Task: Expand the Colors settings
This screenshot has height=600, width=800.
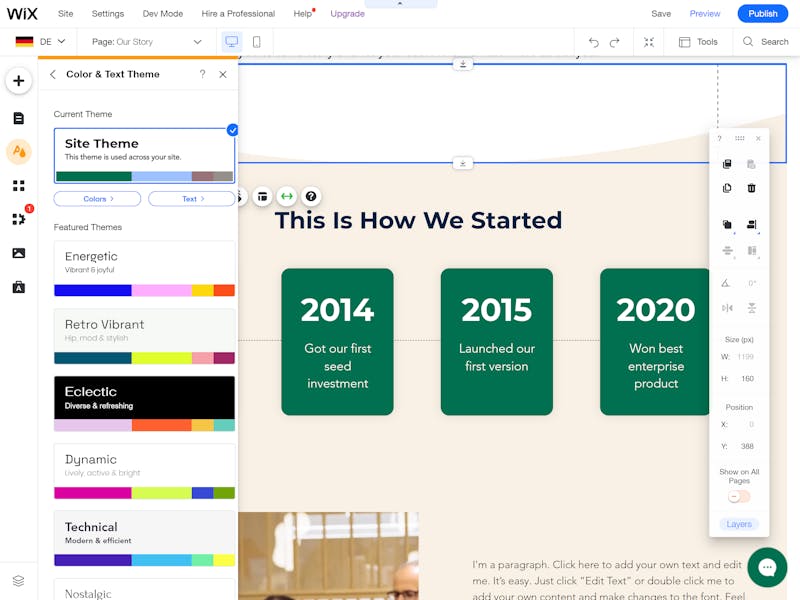Action: [x=97, y=199]
